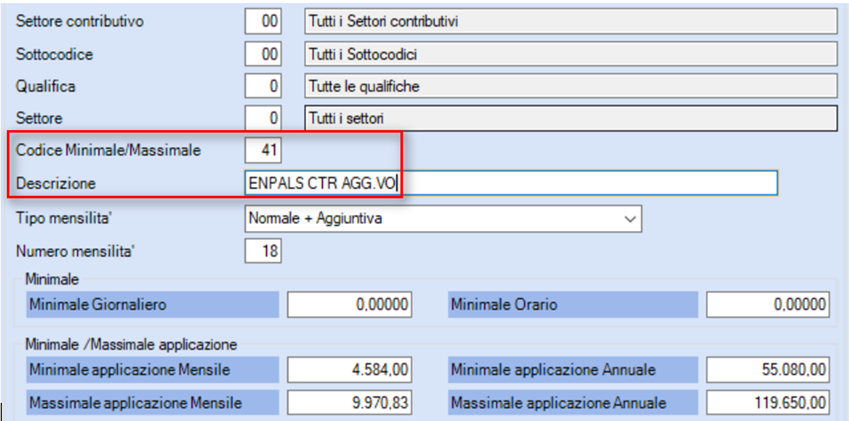
Task: Click the Massimale applicazione Annuale value
Action: (768, 403)
